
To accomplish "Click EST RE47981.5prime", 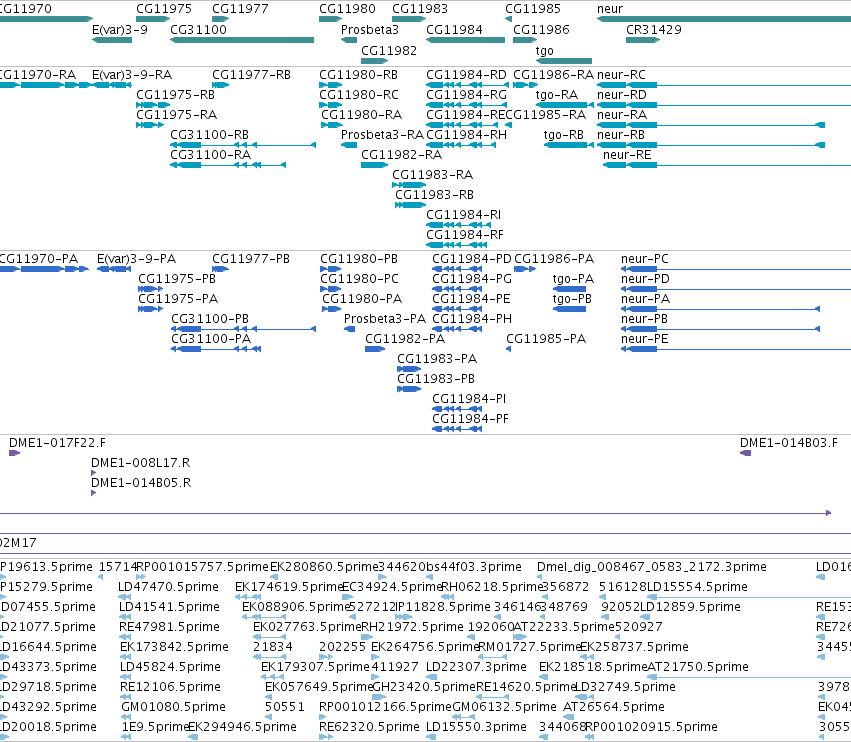I will tap(169, 627).
